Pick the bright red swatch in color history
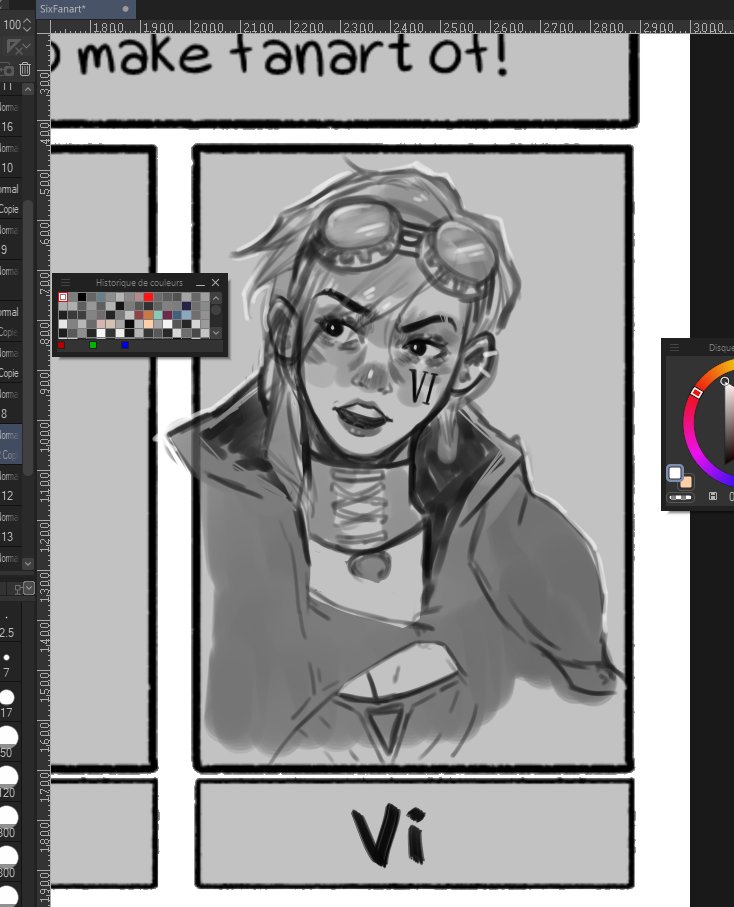 (149, 297)
